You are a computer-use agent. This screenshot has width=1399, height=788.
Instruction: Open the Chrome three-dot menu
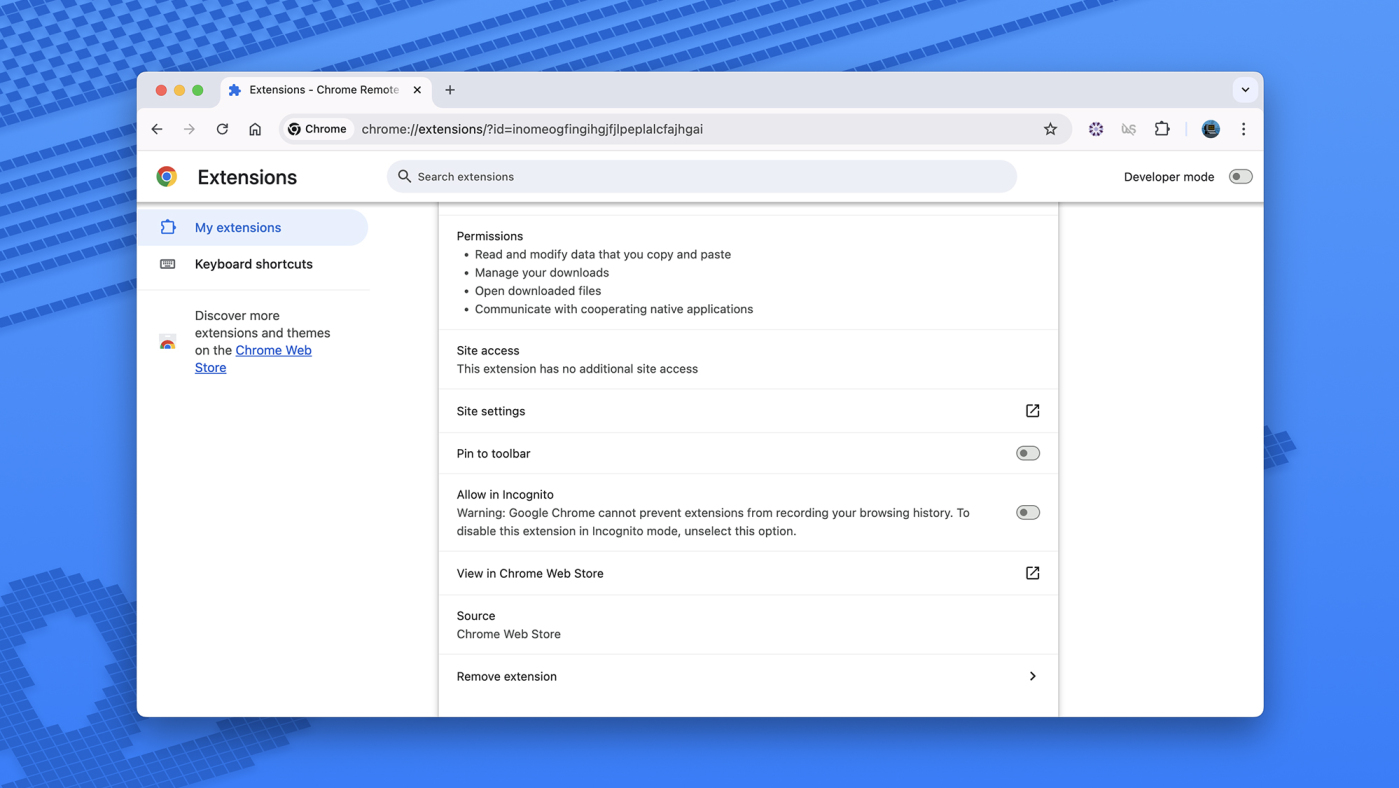1243,129
